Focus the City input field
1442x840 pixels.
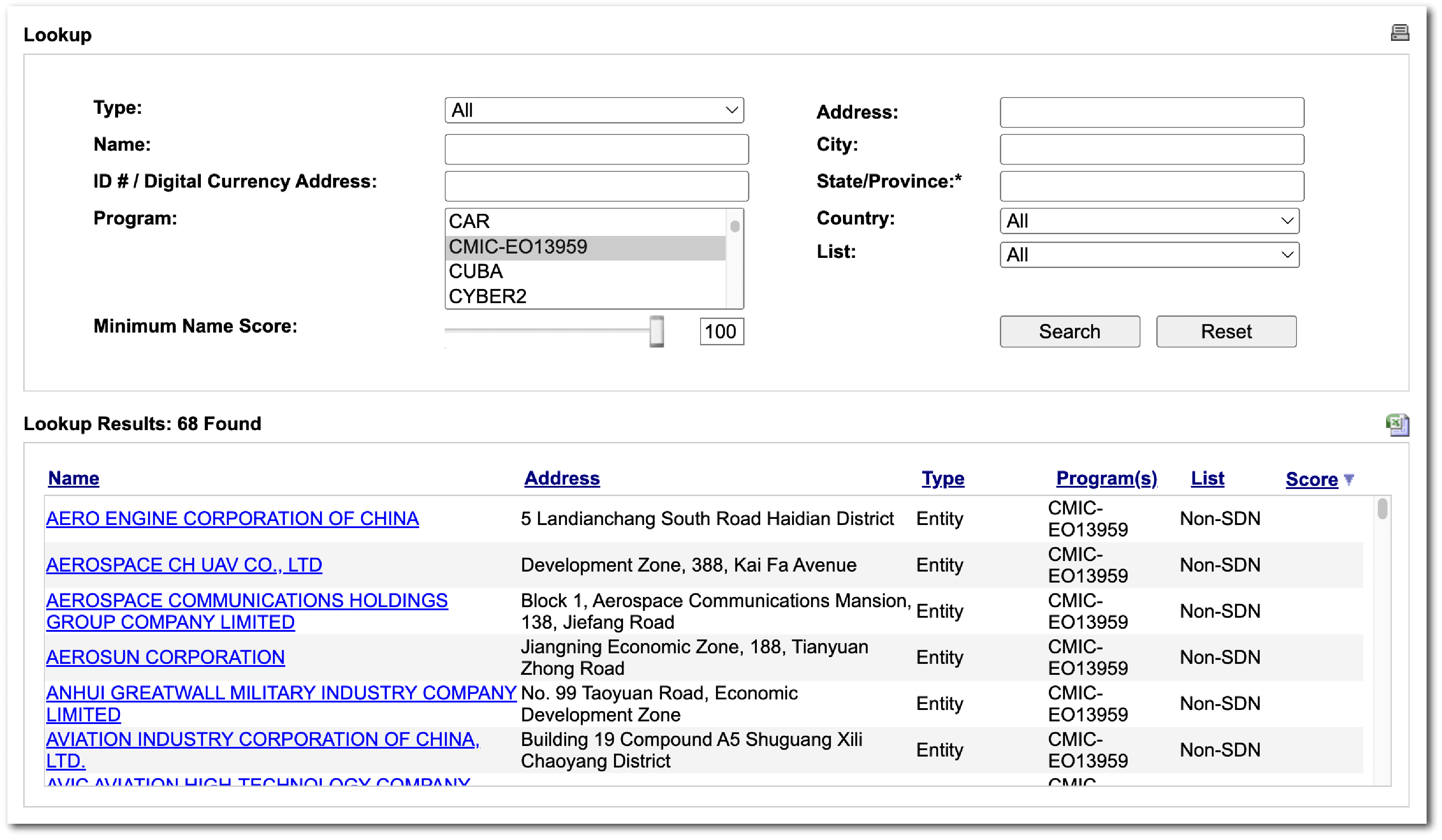[x=1151, y=149]
